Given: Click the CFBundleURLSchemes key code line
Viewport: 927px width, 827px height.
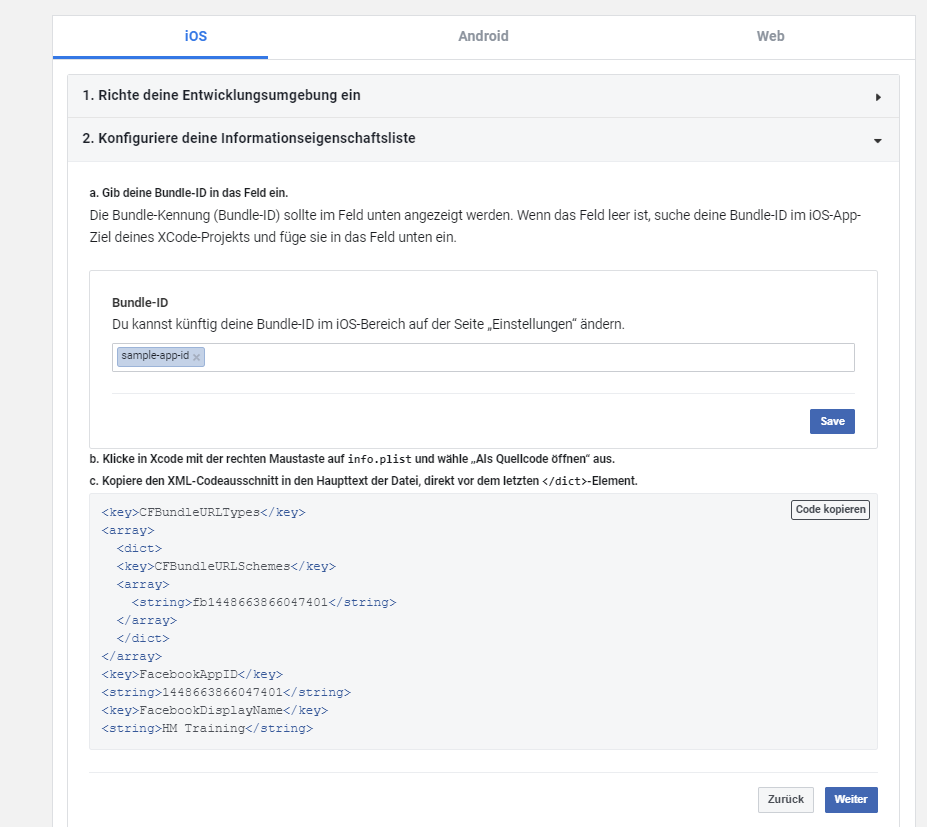Looking at the screenshot, I should point(226,566).
